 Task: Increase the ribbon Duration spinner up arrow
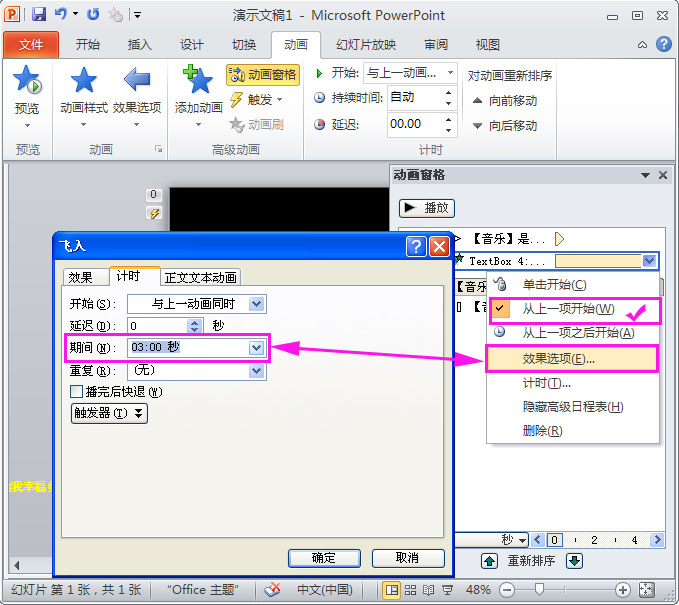tap(449, 93)
